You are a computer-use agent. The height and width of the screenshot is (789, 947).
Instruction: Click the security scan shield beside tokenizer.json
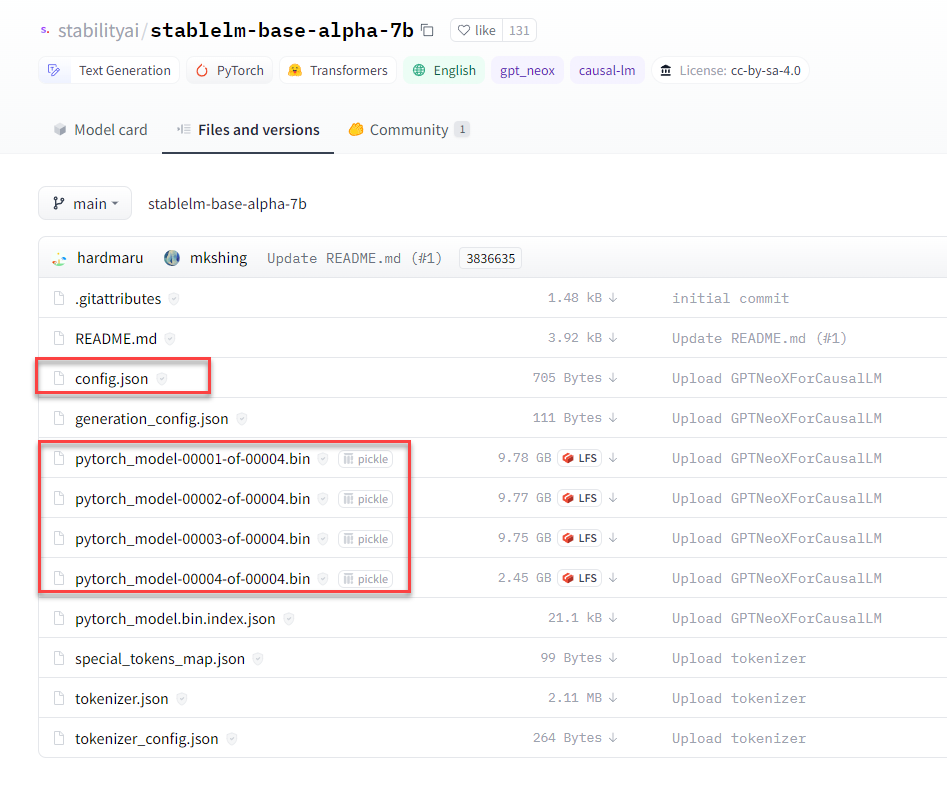(x=181, y=699)
